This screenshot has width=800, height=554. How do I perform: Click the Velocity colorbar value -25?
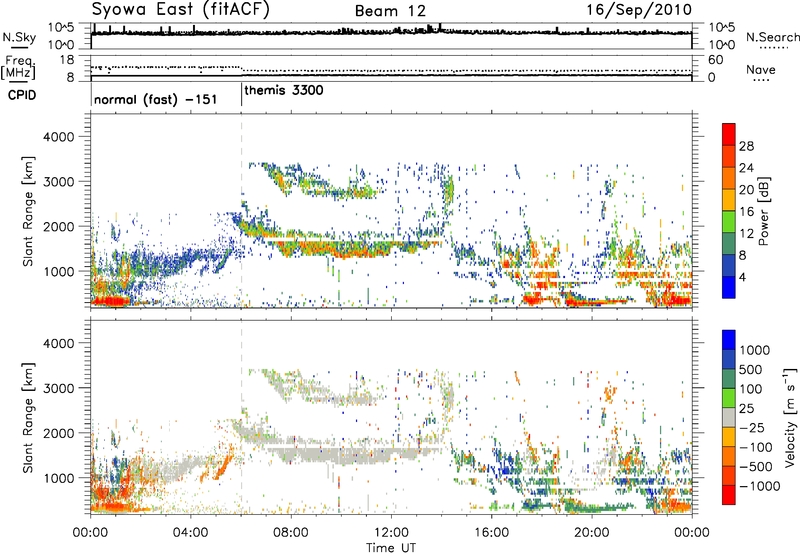[x=753, y=428]
